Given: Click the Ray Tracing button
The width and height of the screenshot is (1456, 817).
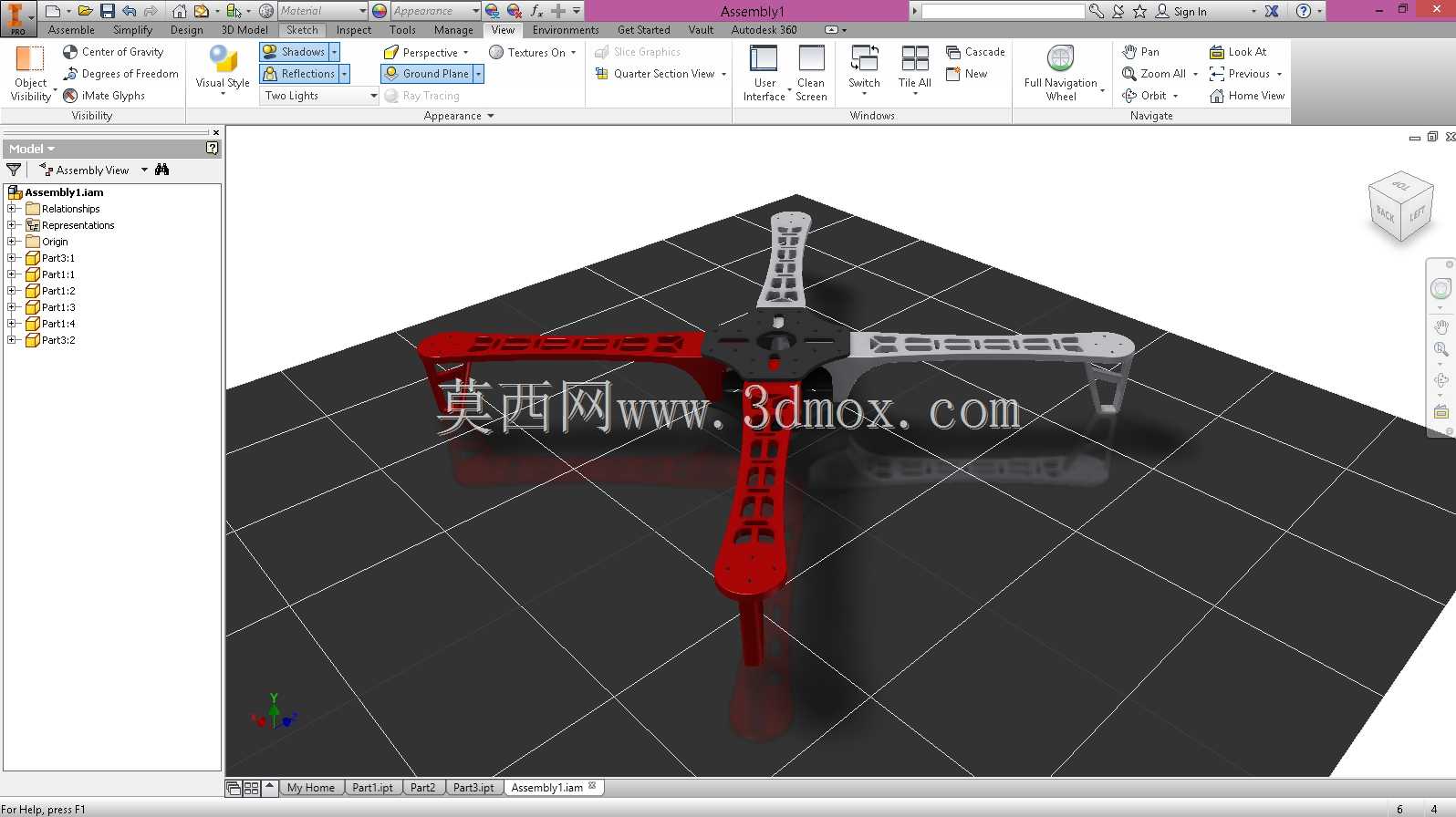Looking at the screenshot, I should 421,96.
